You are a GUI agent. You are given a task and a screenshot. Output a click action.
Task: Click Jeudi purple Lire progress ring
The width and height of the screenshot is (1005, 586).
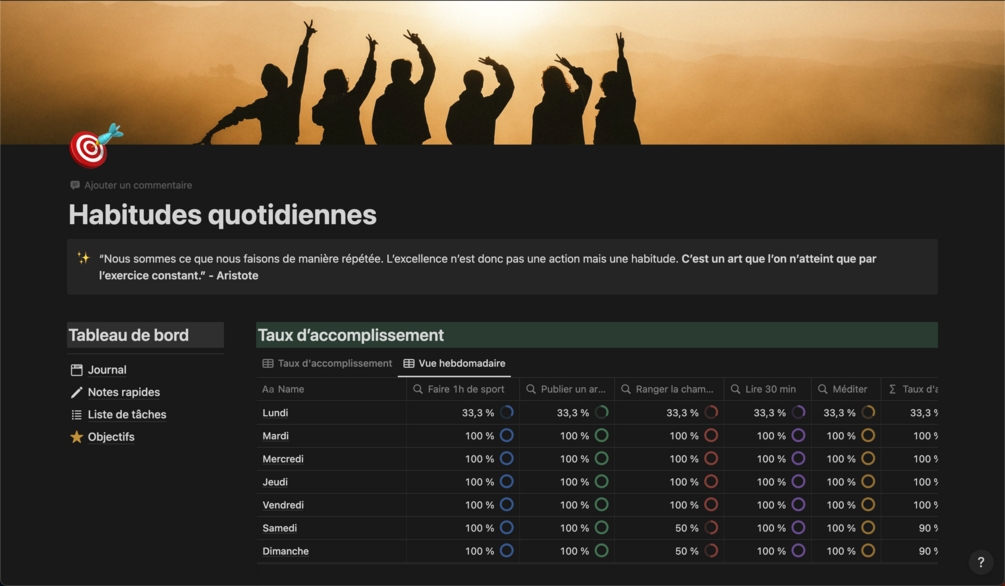798,481
